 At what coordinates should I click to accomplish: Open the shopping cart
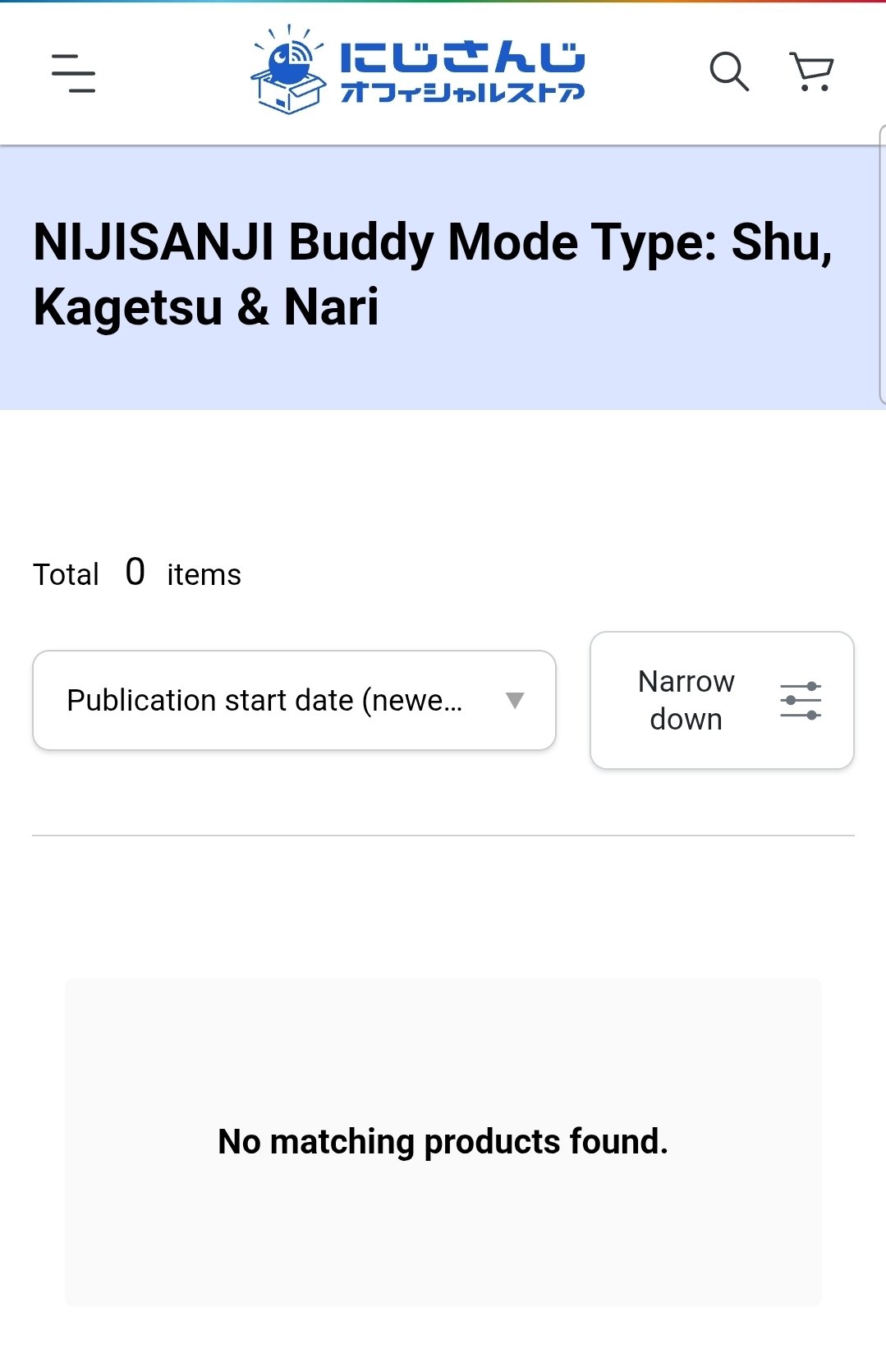tap(811, 72)
